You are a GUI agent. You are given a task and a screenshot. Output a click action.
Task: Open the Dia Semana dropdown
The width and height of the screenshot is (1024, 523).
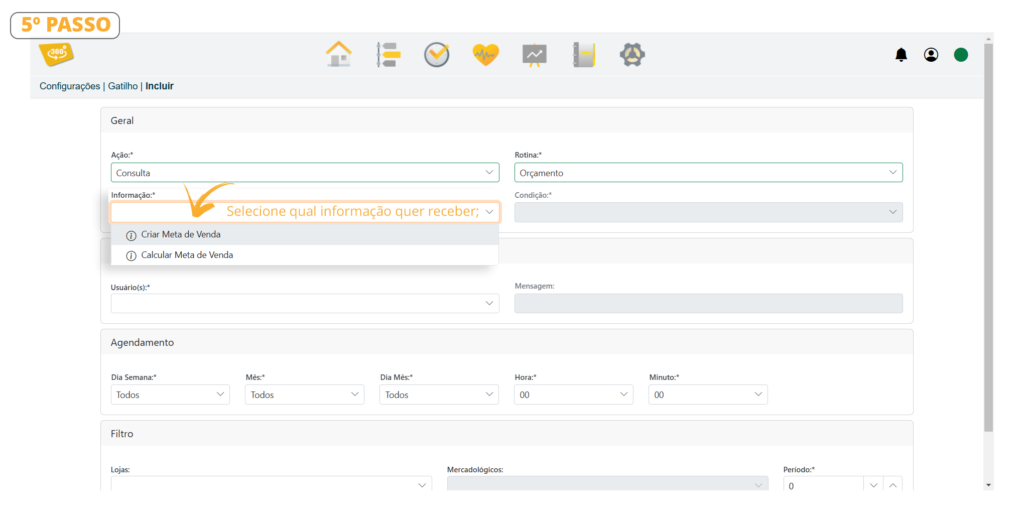coord(170,394)
